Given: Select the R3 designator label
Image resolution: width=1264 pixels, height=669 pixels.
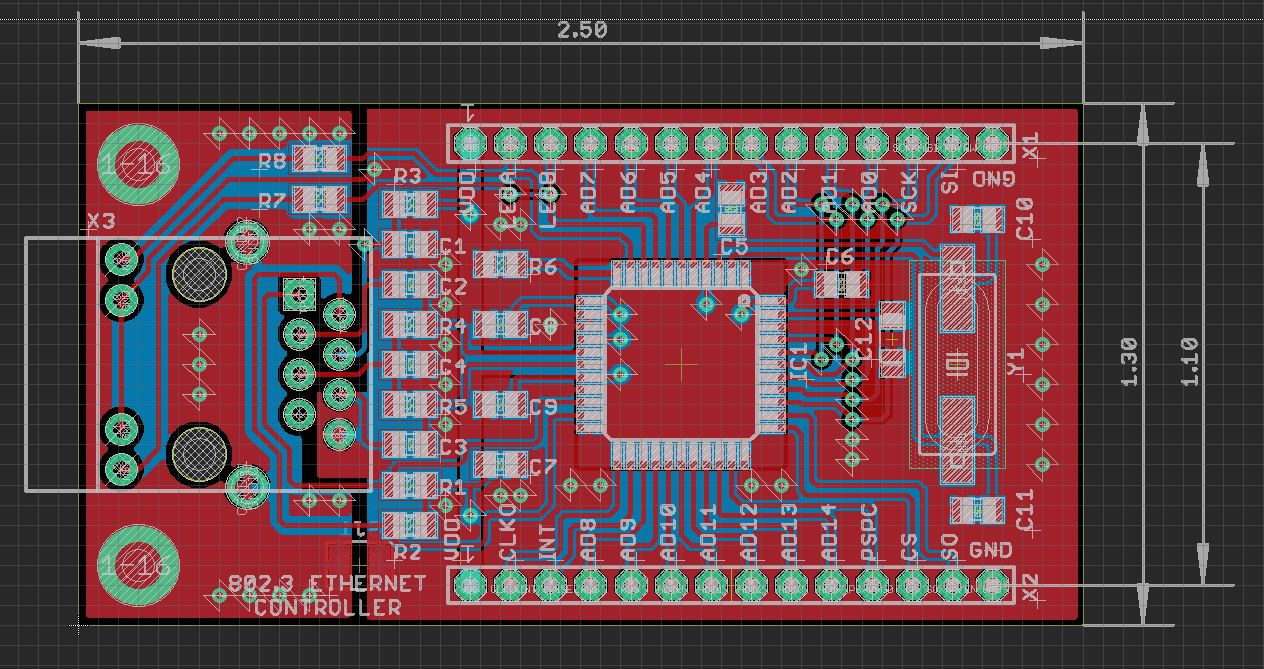Looking at the screenshot, I should coord(408,177).
